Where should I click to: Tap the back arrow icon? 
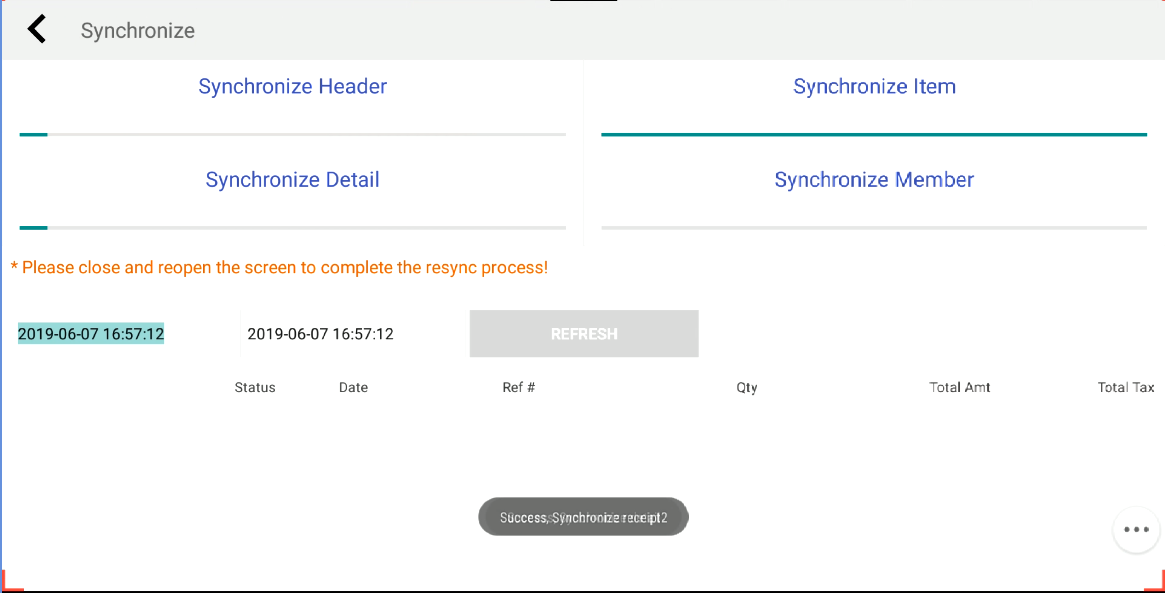coord(37,29)
